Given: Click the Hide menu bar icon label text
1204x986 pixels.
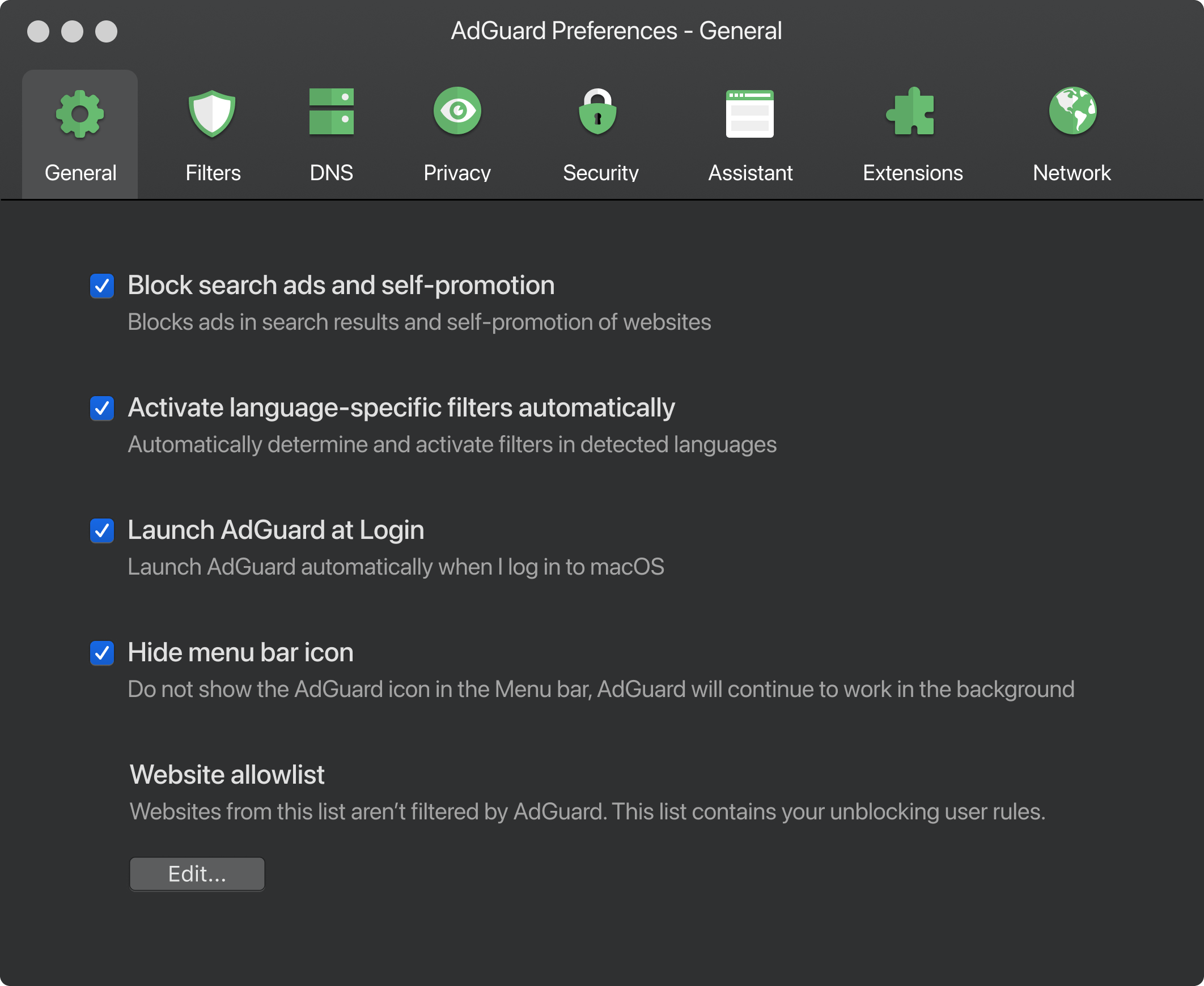Looking at the screenshot, I should tap(240, 653).
